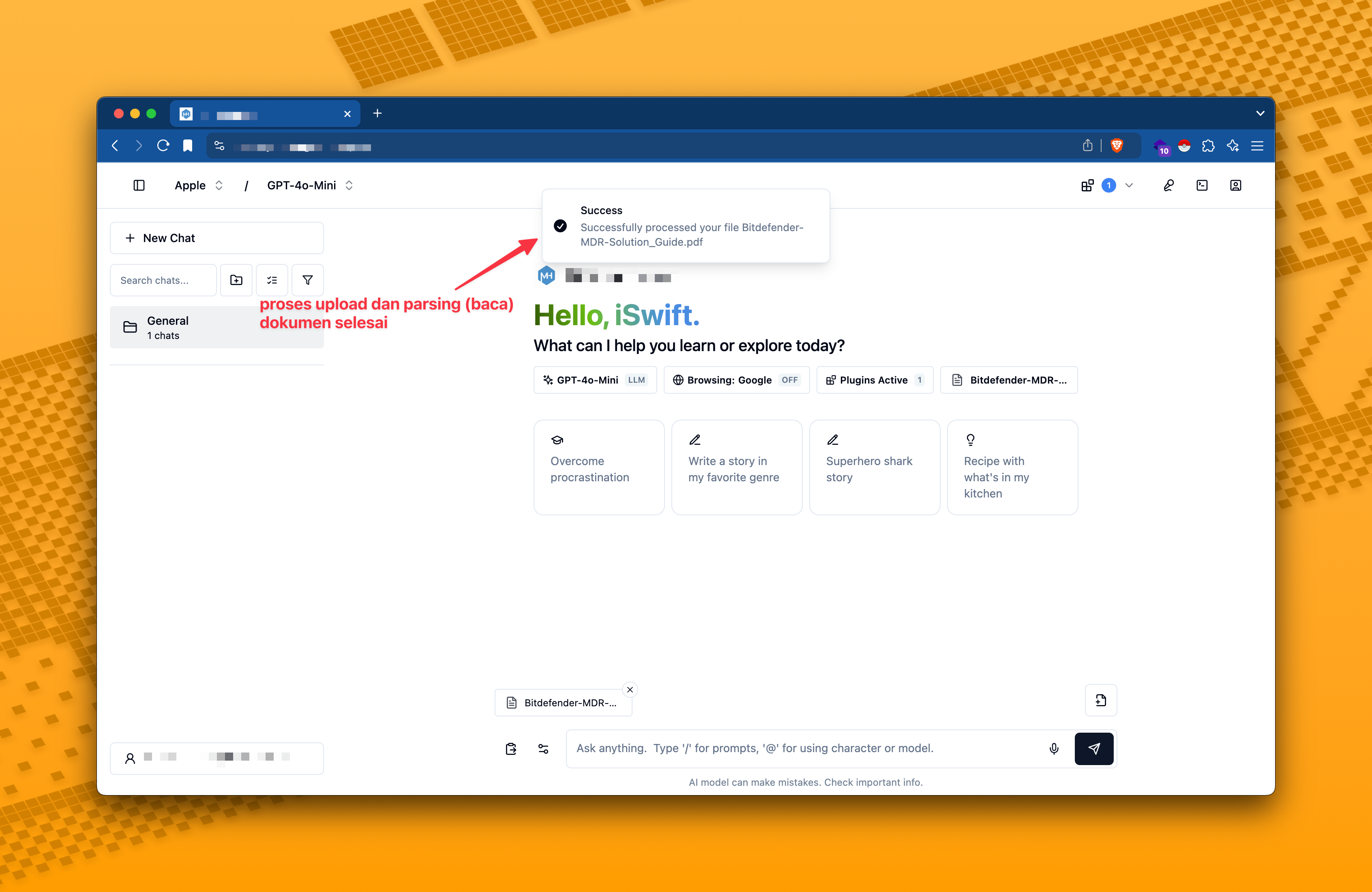1372x892 pixels.
Task: Start a New Chat
Action: coord(217,238)
